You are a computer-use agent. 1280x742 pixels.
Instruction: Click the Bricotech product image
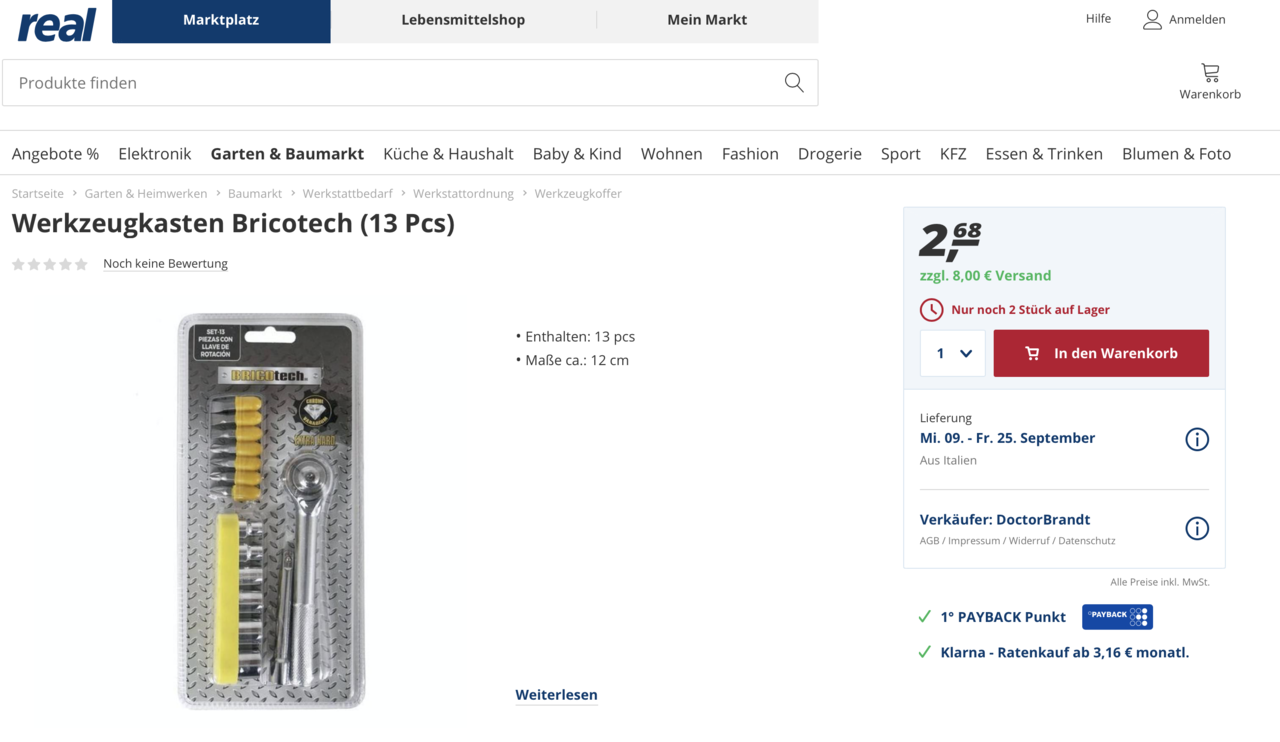(x=270, y=510)
